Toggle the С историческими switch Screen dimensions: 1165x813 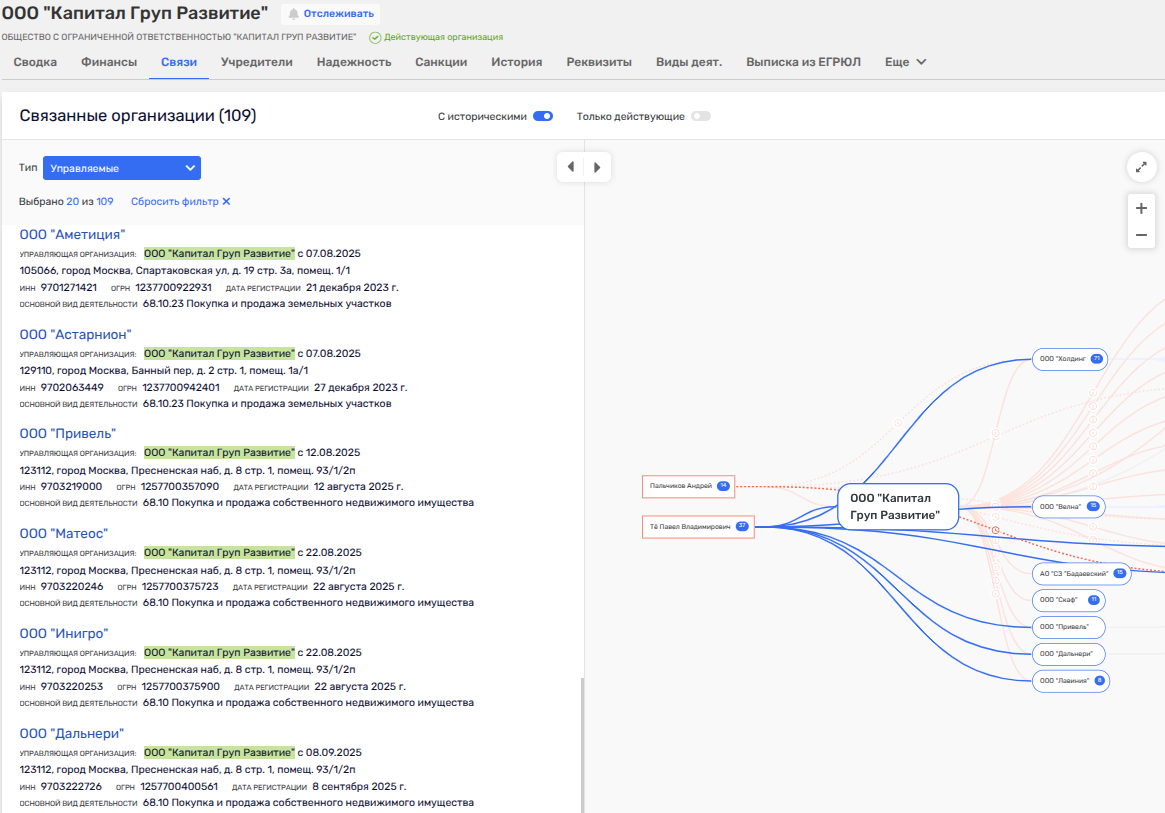click(x=543, y=116)
